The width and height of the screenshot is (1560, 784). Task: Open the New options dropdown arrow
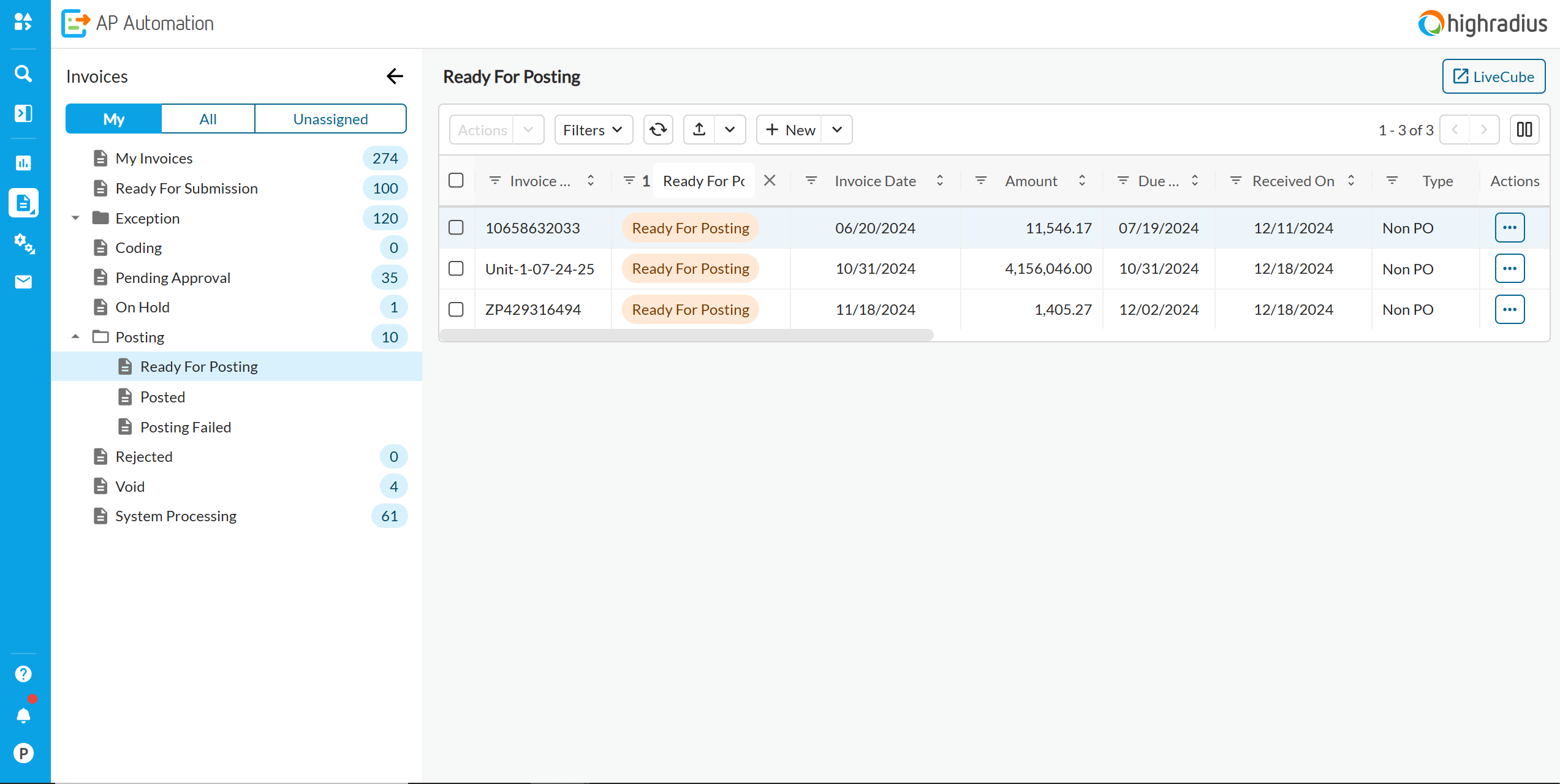pos(837,130)
